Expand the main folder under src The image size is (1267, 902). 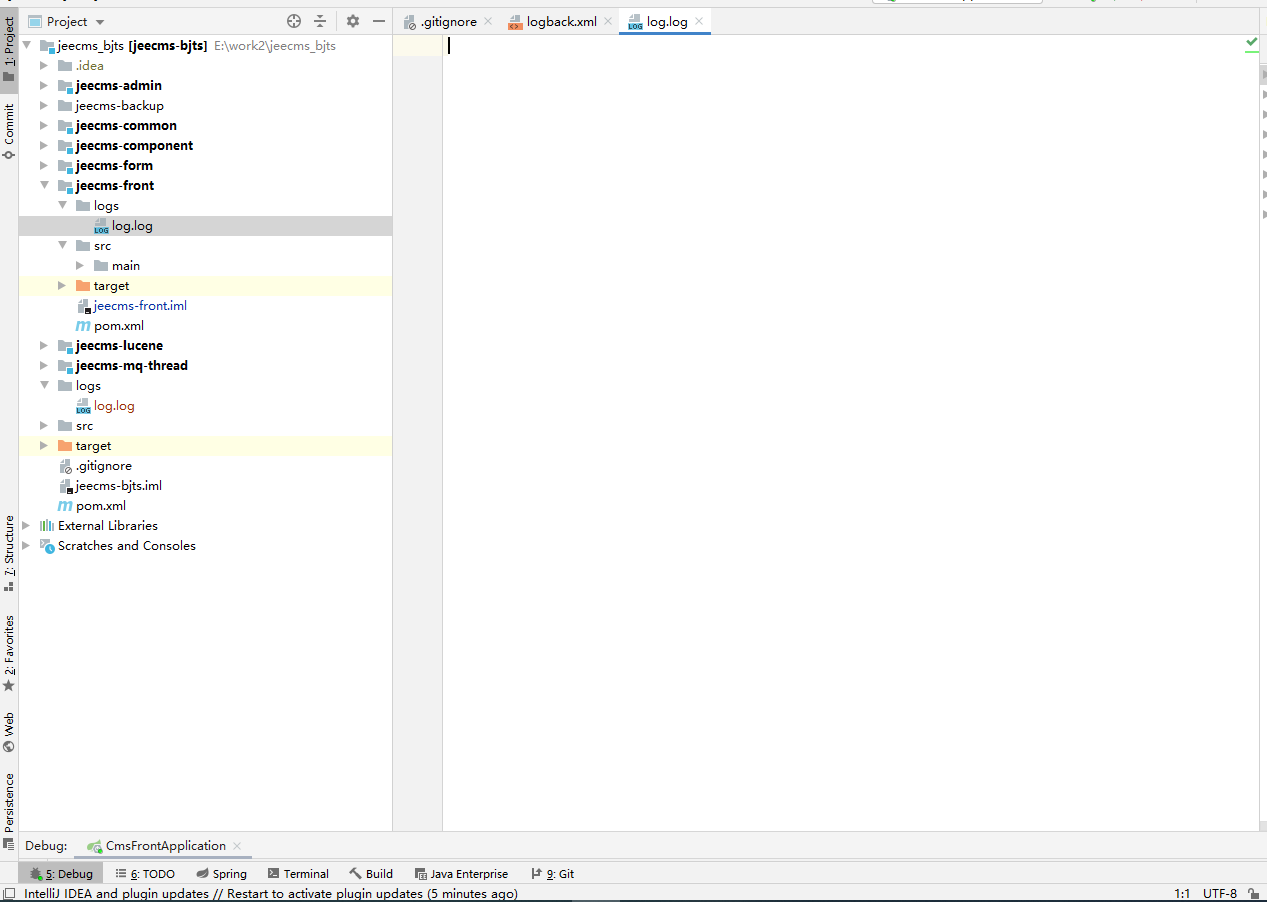80,266
